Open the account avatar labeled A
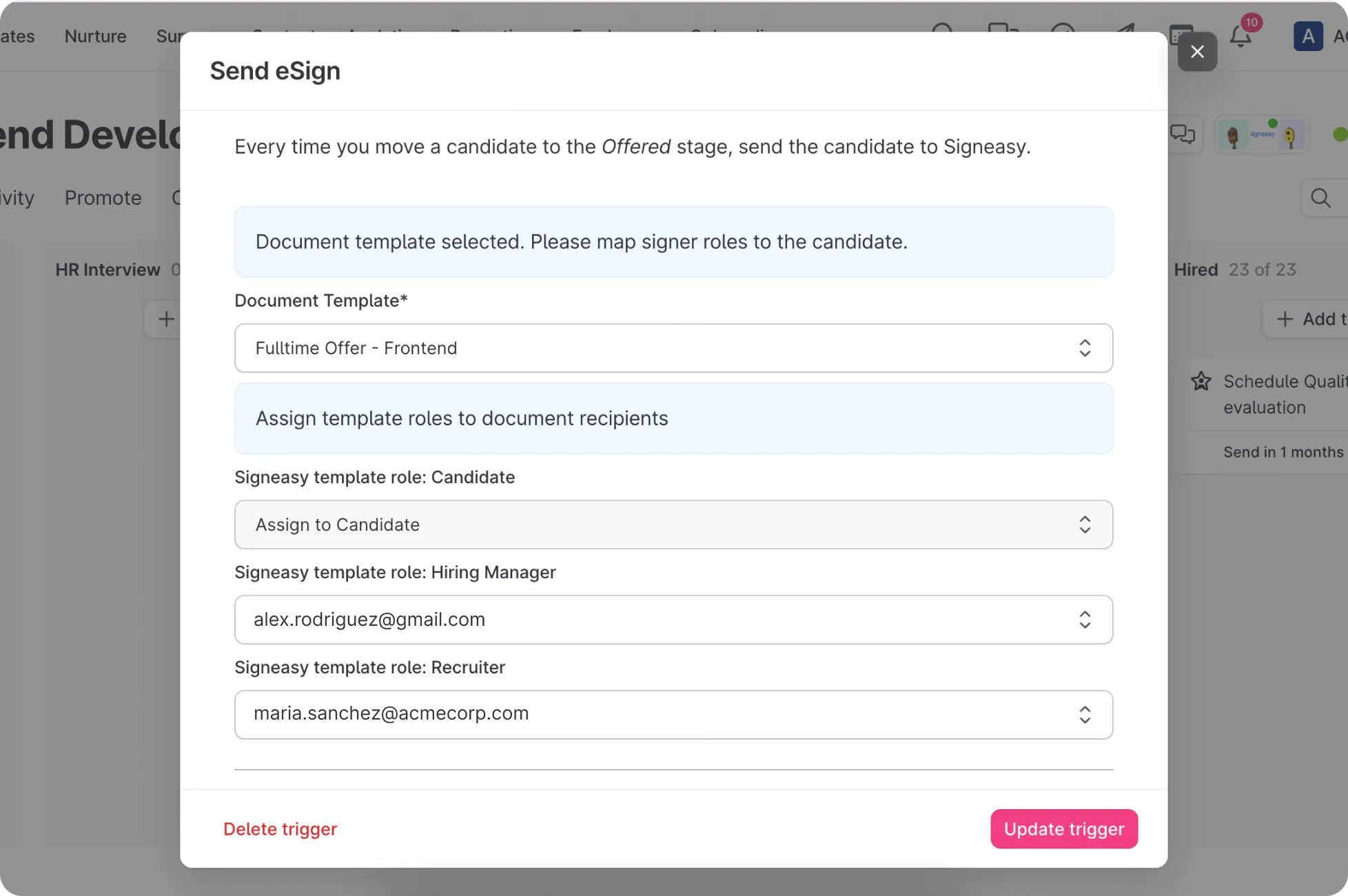The height and width of the screenshot is (896, 1348). 1308,36
